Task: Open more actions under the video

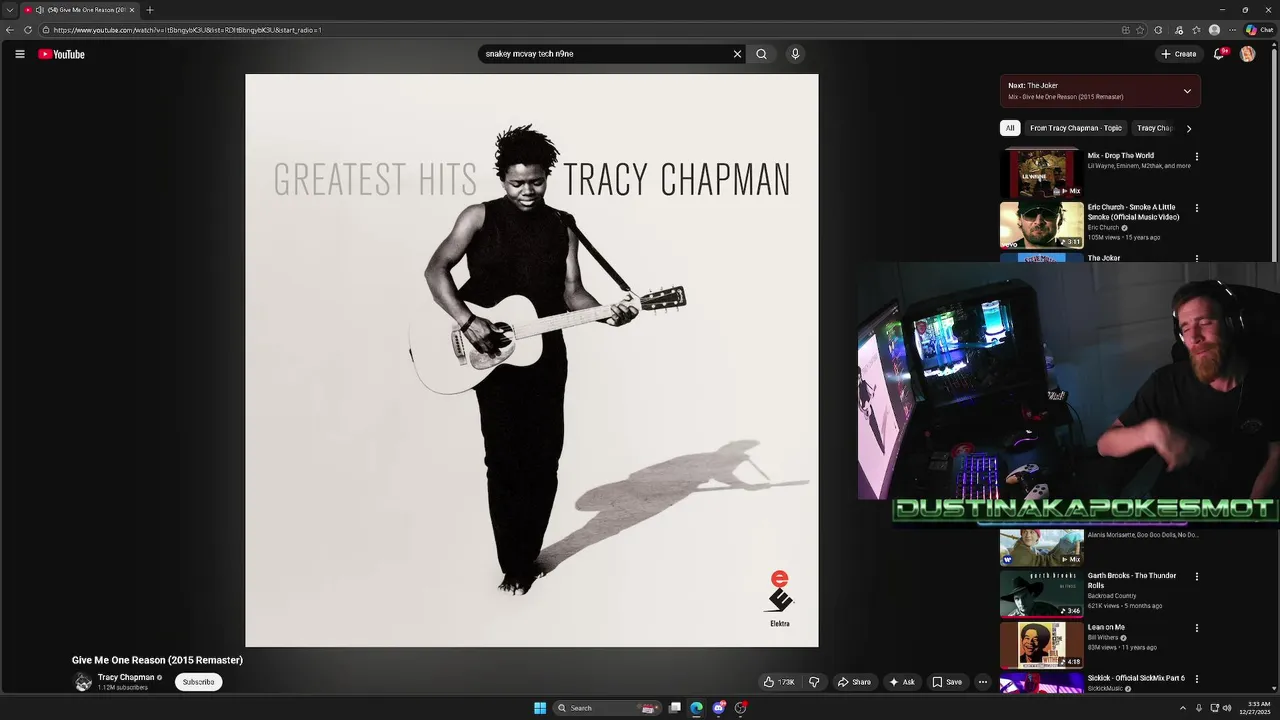Action: pyautogui.click(x=983, y=682)
